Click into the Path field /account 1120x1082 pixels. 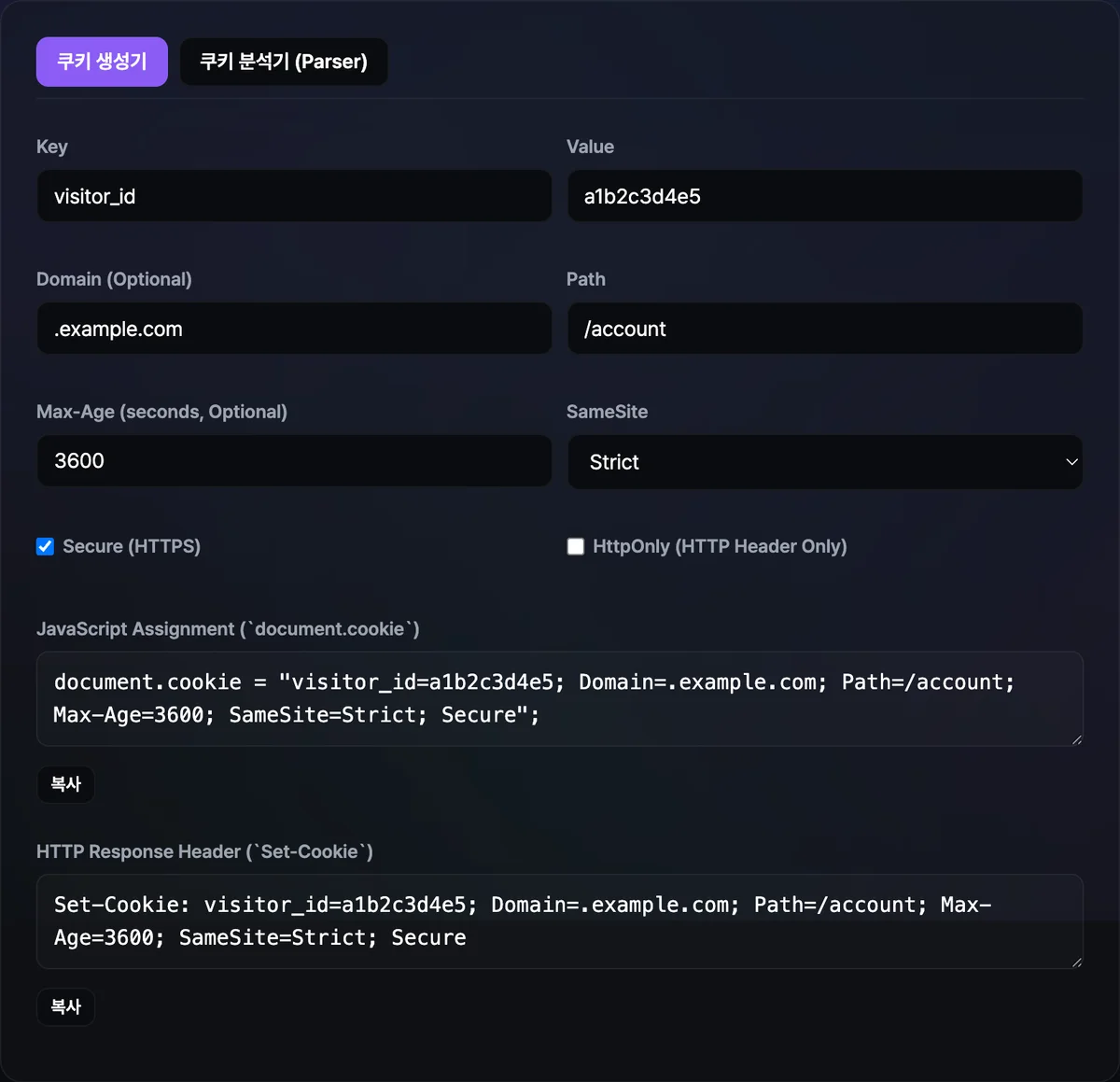click(x=825, y=329)
